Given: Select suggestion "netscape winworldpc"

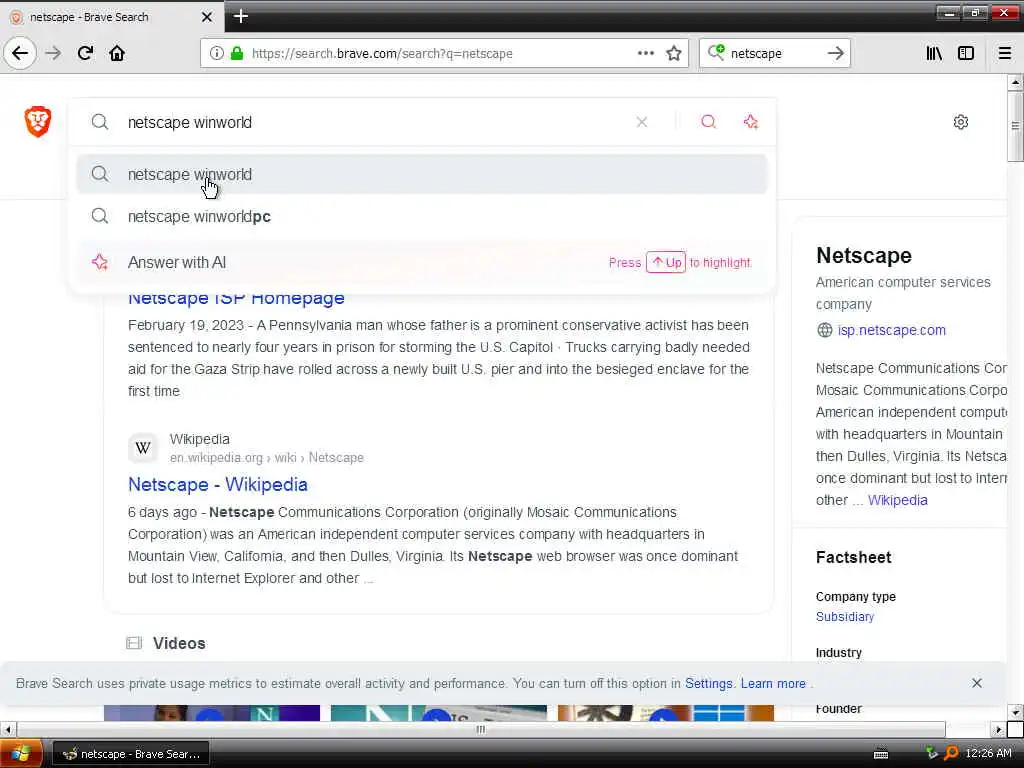Looking at the screenshot, I should (422, 216).
